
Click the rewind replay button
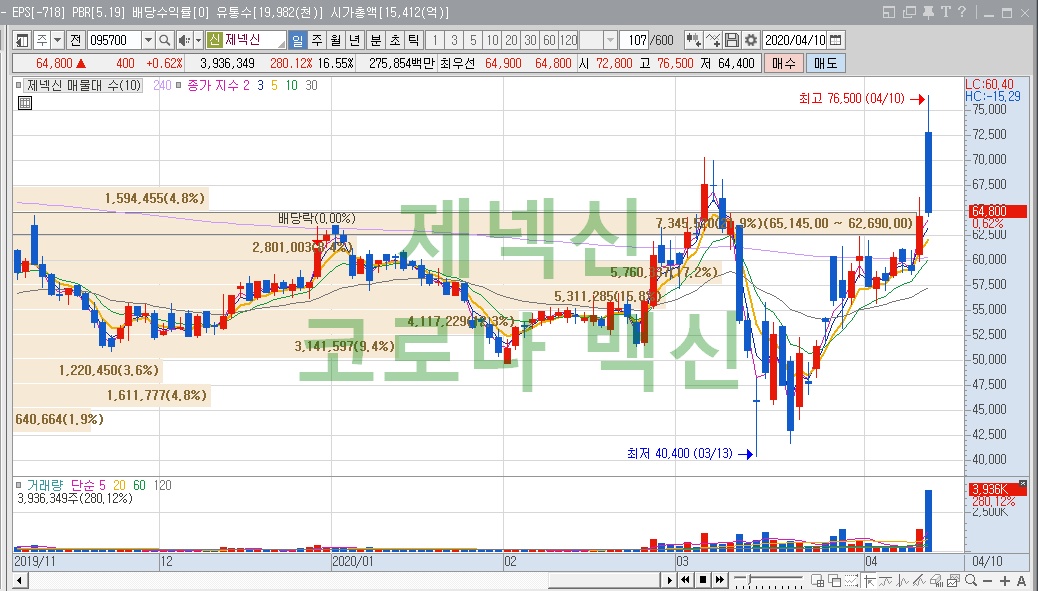[x=685, y=580]
